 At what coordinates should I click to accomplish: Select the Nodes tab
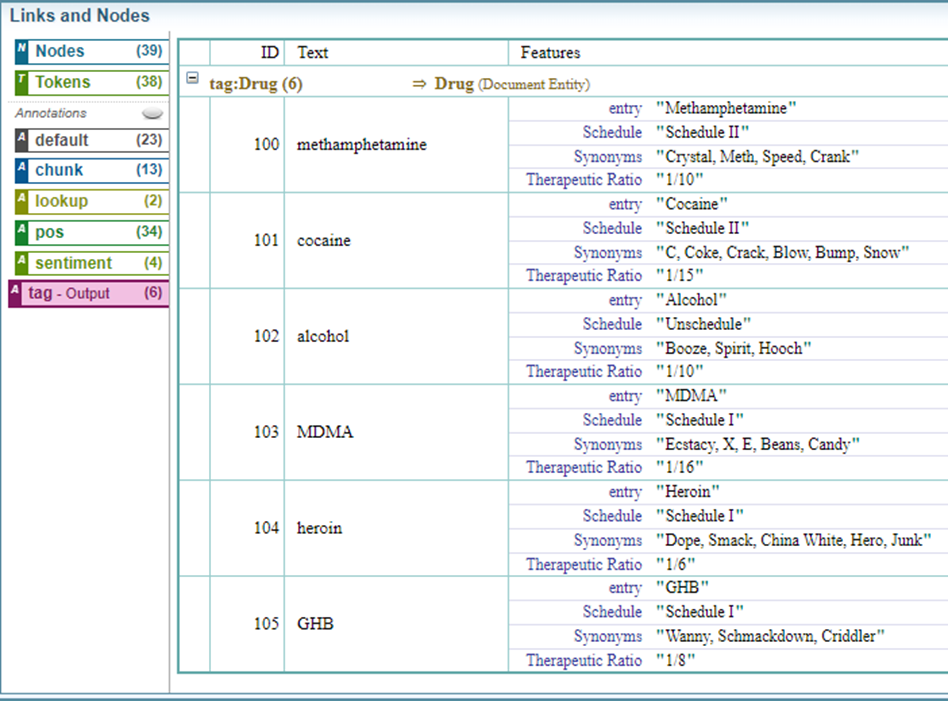90,51
